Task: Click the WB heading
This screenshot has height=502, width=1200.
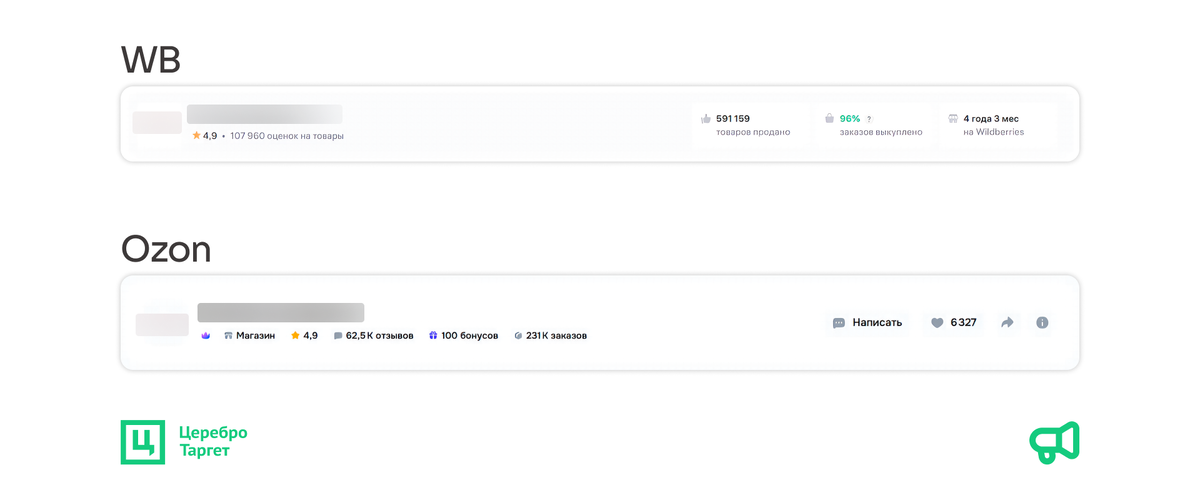Action: click(x=151, y=60)
